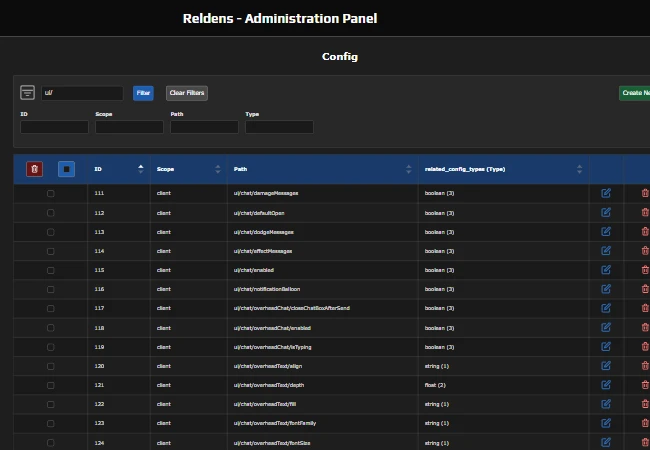Check the box for row 122
This screenshot has width=650, height=450.
point(51,404)
